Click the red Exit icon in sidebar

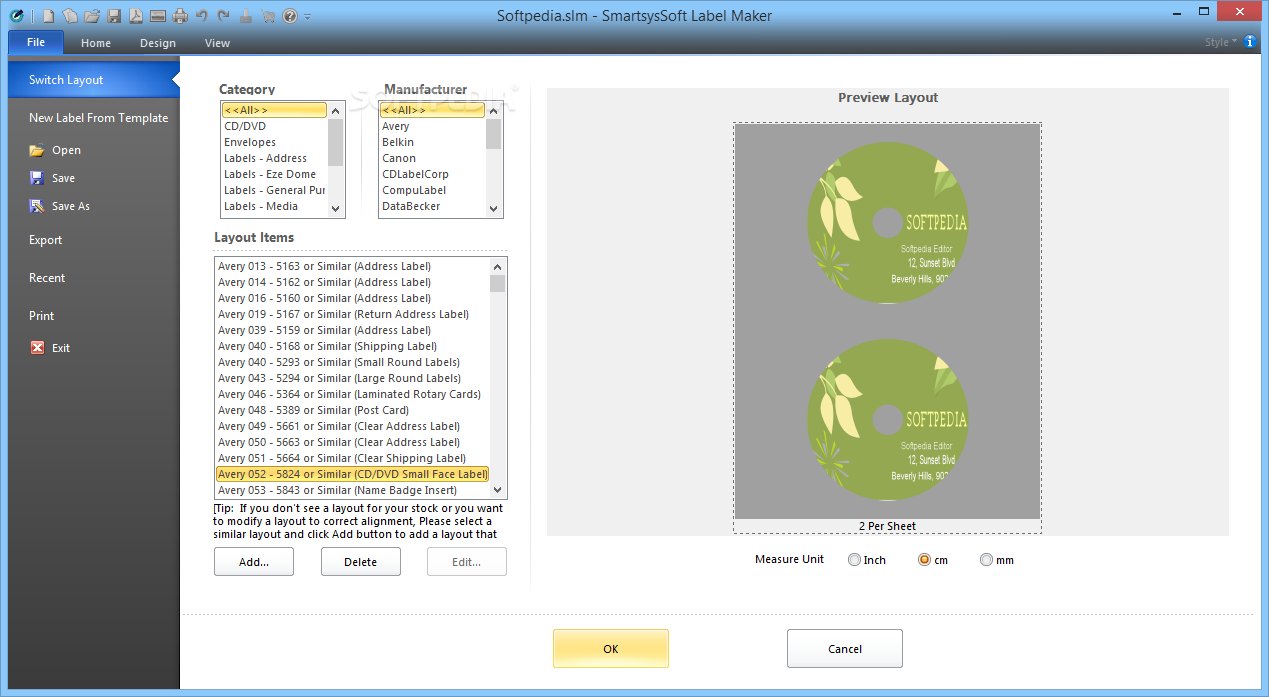pyautogui.click(x=37, y=348)
